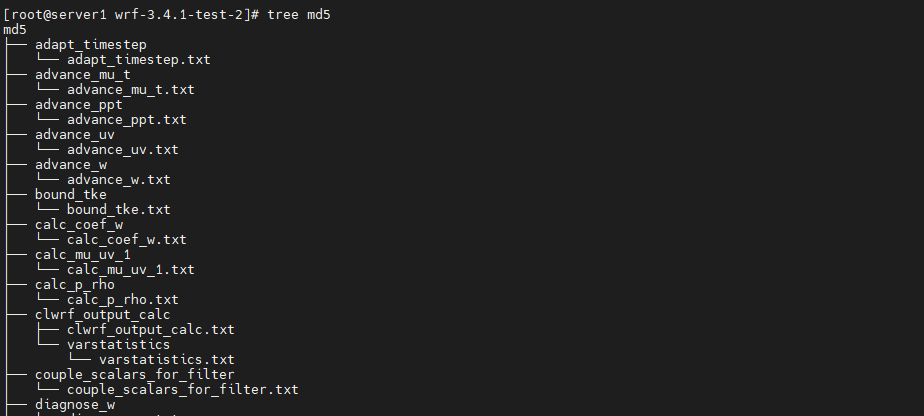
Task: Click the 'tree md5' command text
Action: (x=299, y=15)
